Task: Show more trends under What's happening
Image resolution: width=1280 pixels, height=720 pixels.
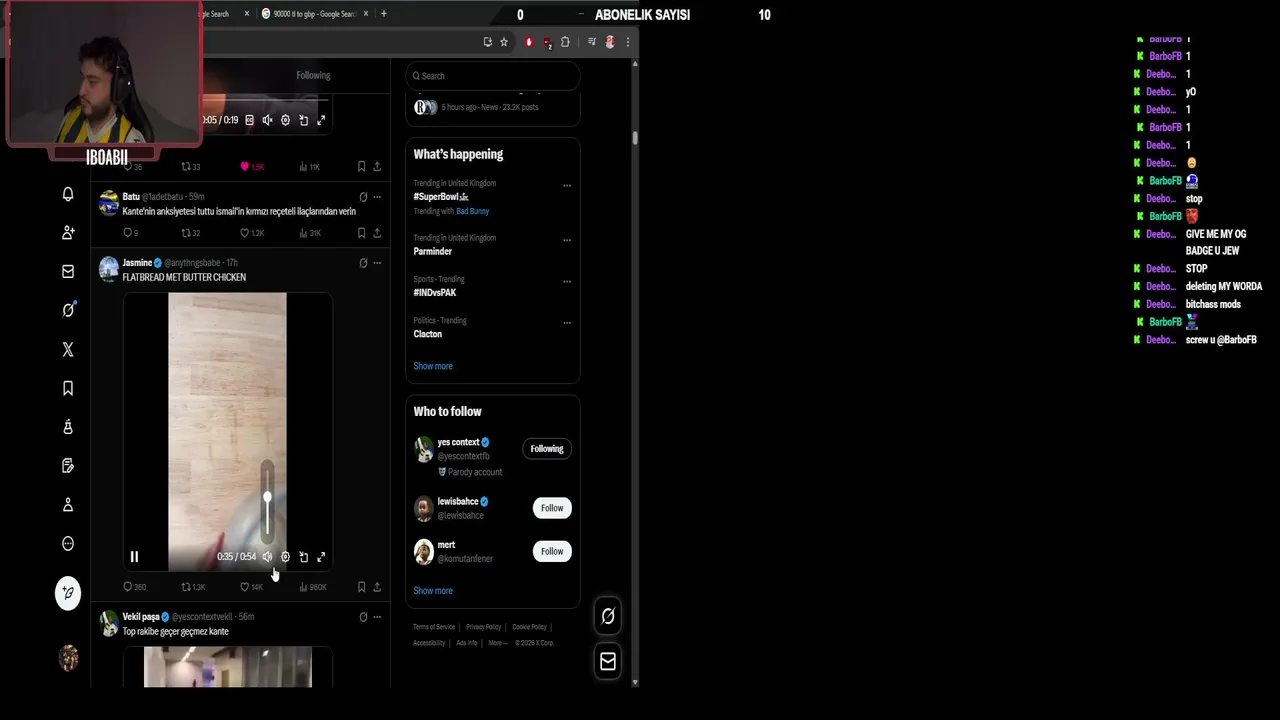Action: tap(433, 366)
